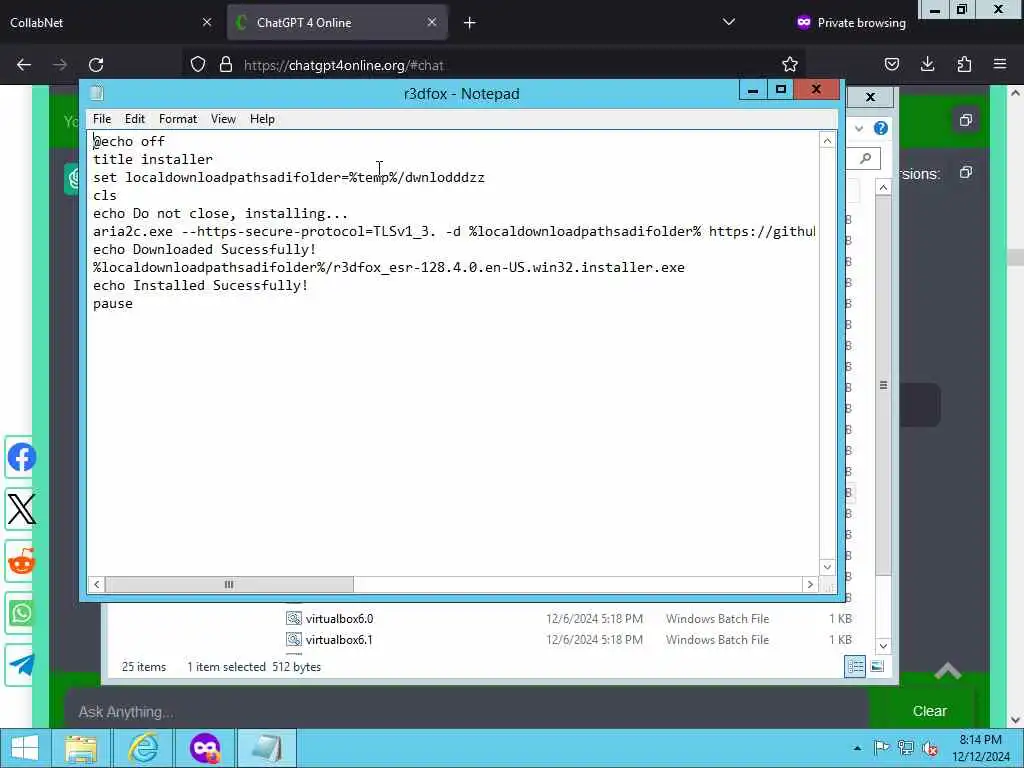1024x768 pixels.
Task: Expand the Explorer ribbon chevron
Action: [859, 129]
